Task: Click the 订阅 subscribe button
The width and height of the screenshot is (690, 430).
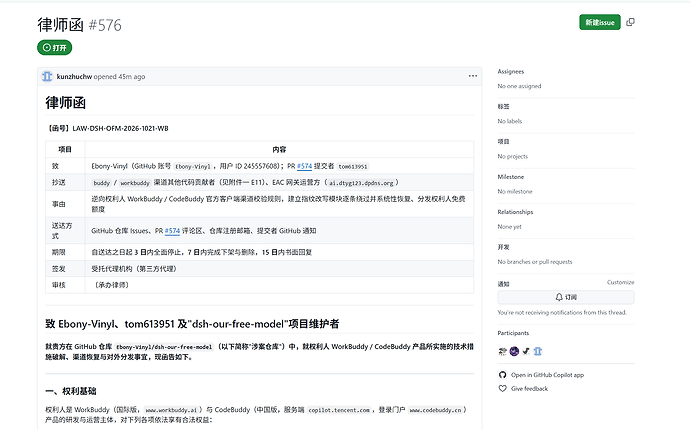Action: pyautogui.click(x=566, y=297)
